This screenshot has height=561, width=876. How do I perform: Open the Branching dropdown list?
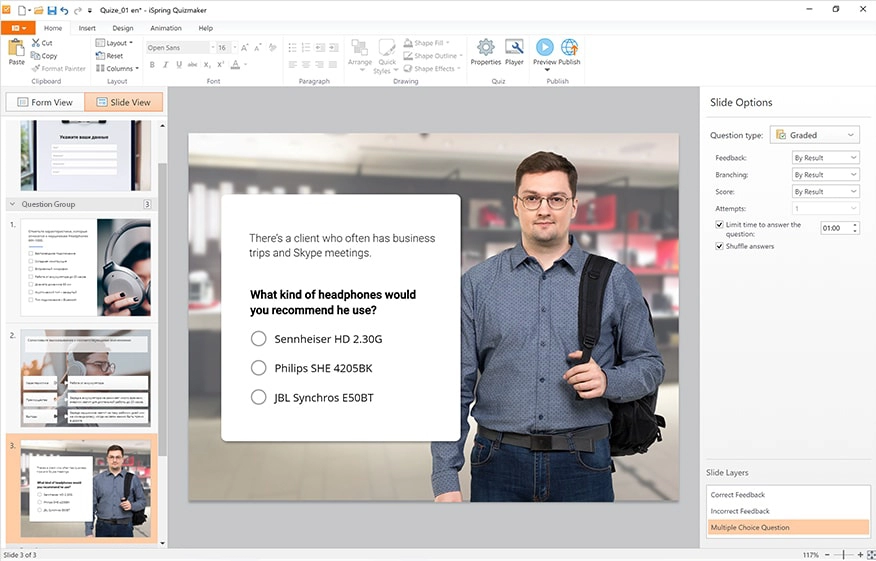coord(825,175)
